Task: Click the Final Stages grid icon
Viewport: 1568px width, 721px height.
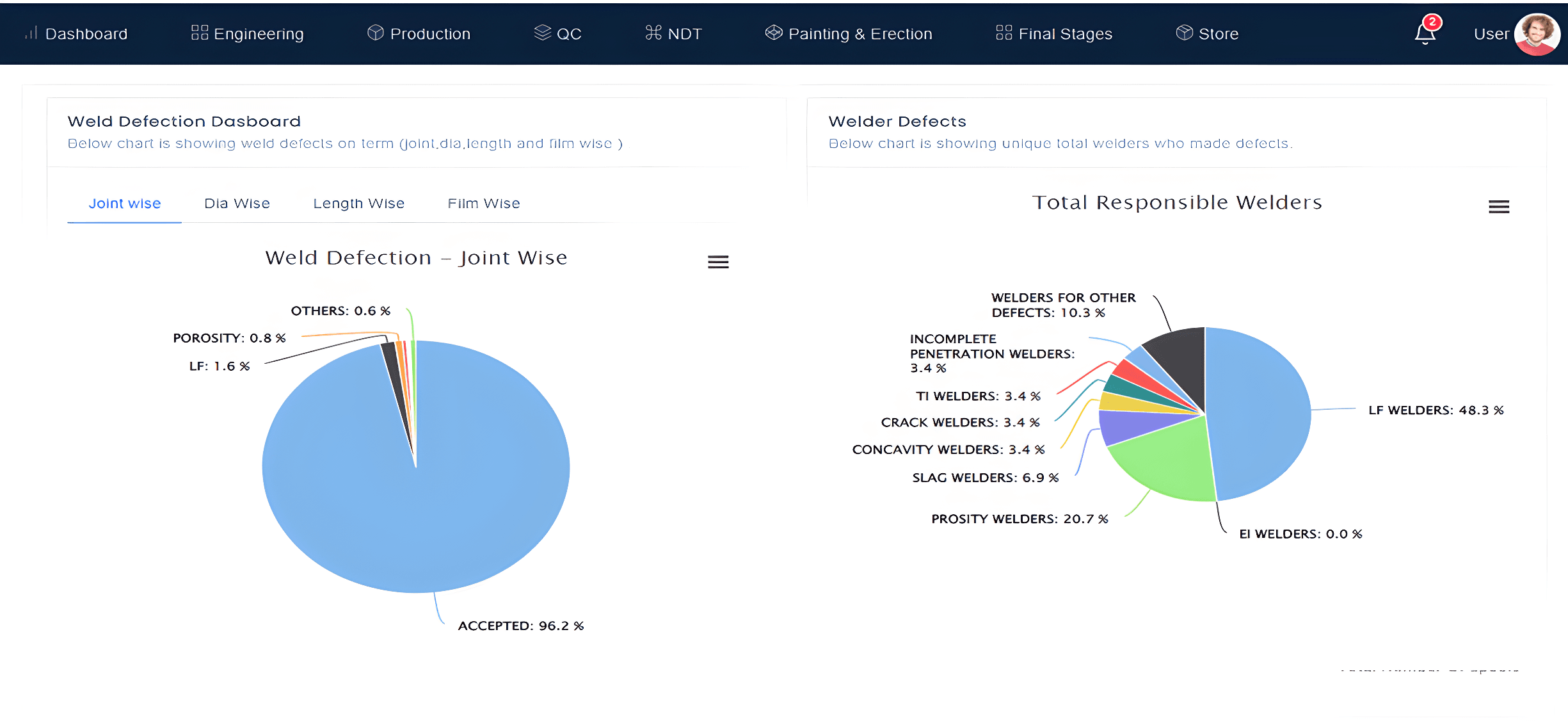Action: click(1004, 33)
